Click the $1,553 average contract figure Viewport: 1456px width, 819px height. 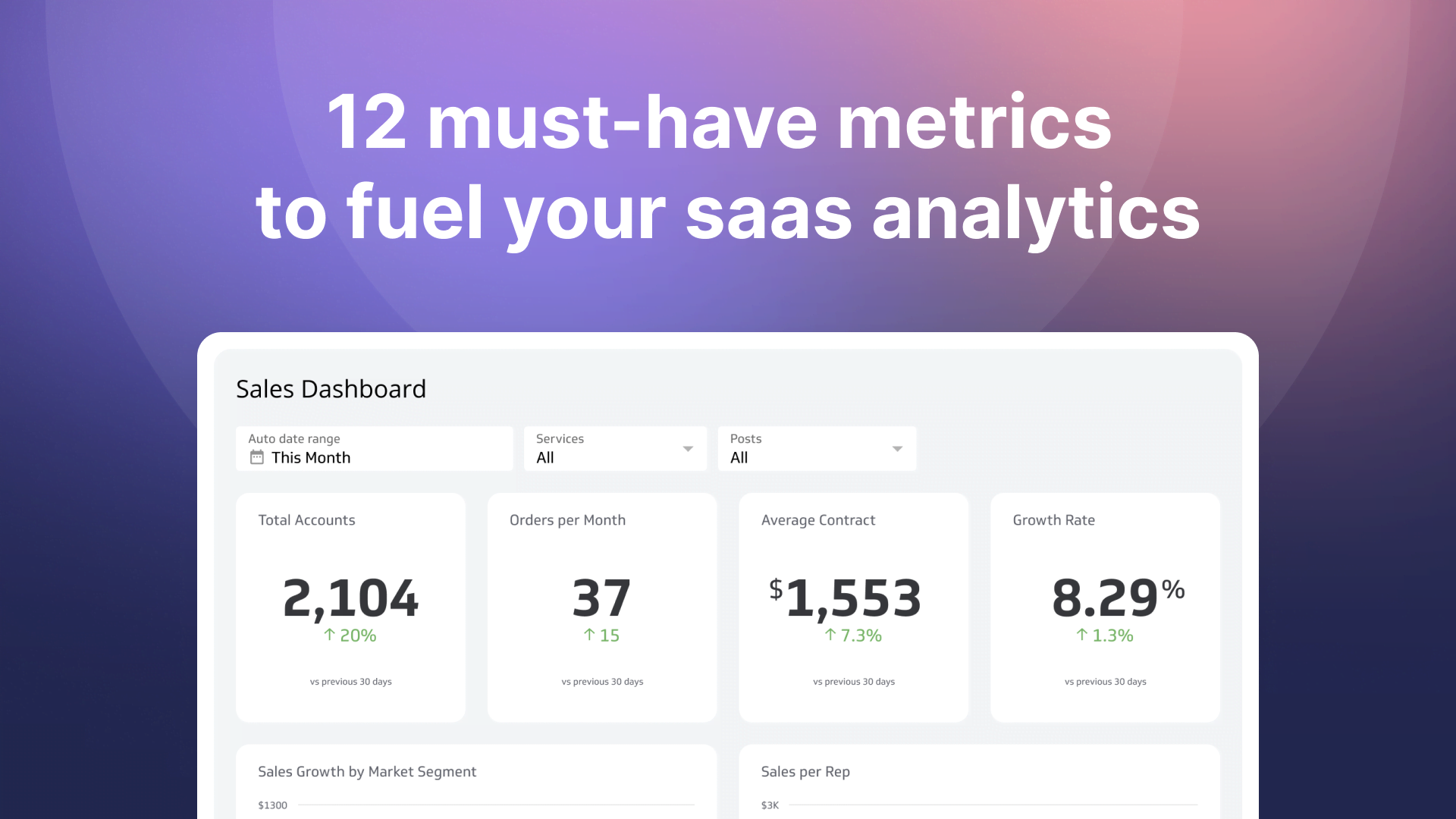[x=846, y=598]
